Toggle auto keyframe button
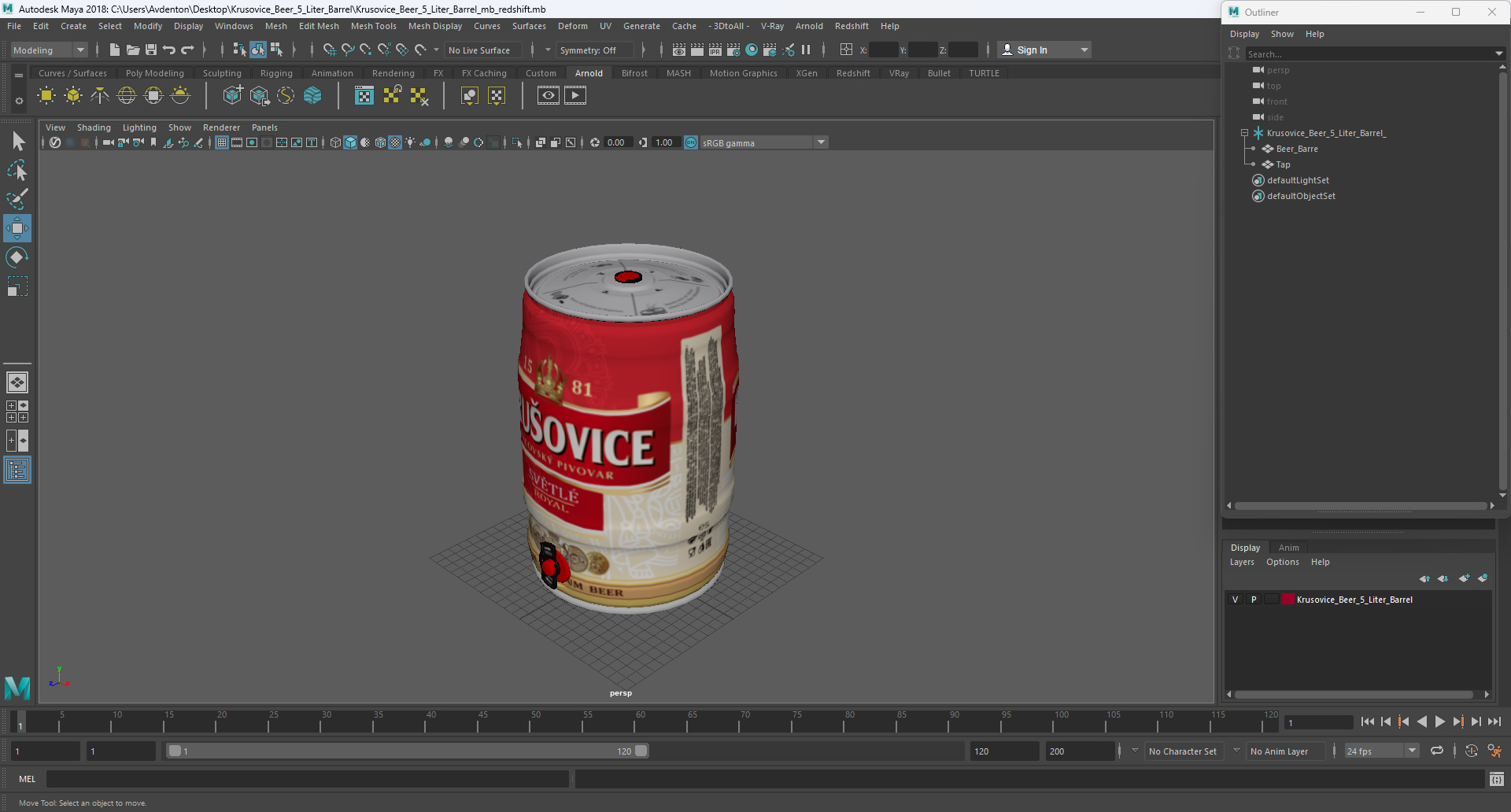The image size is (1511, 812). pos(1471,751)
